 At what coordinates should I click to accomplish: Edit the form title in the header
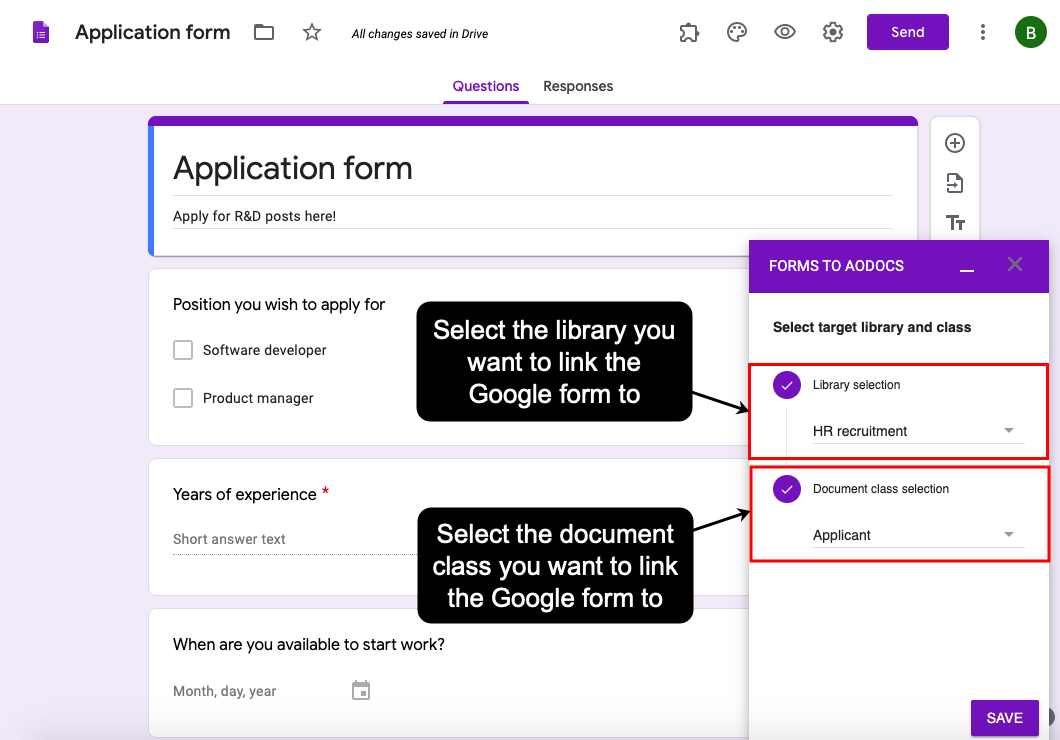coord(153,32)
